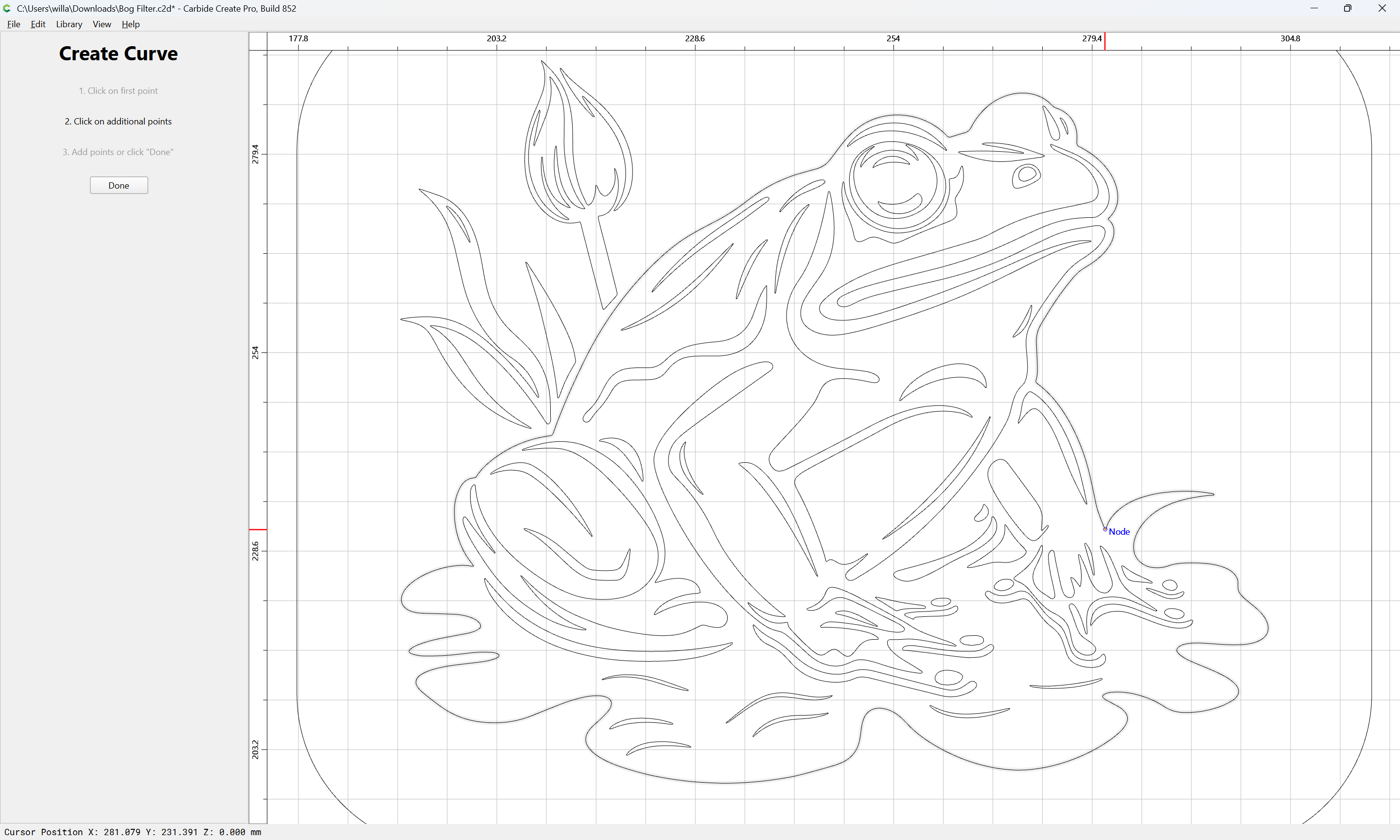The height and width of the screenshot is (840, 1400).
Task: Click the blue Node point on canvas
Action: 1104,529
